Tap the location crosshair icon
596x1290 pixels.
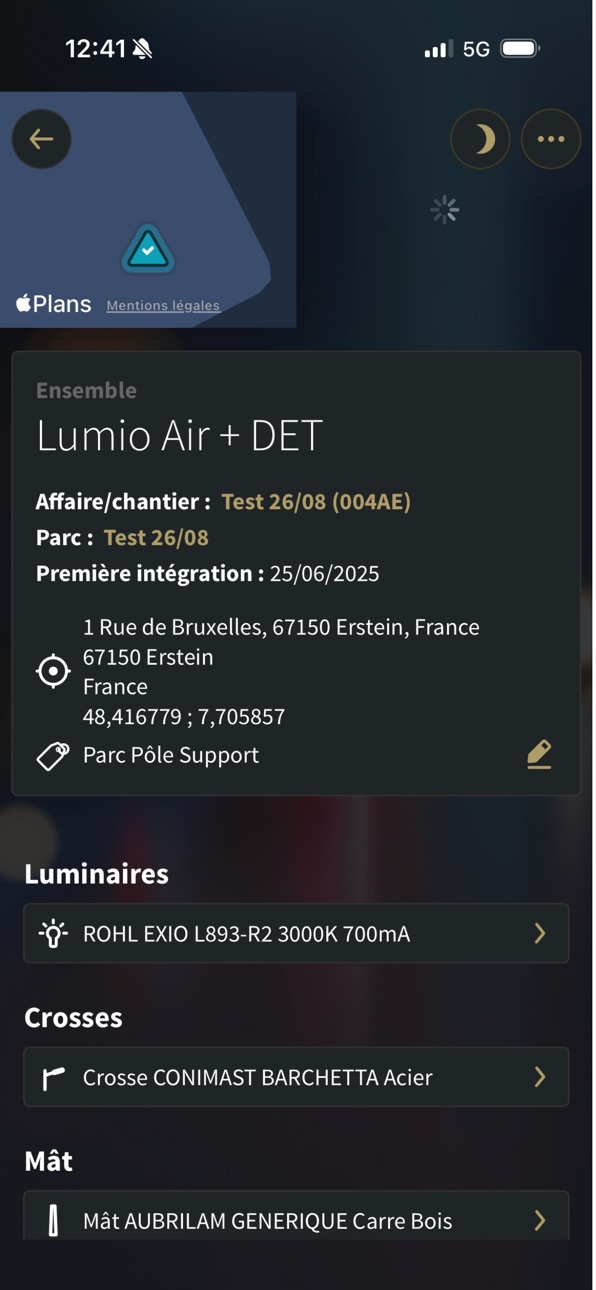click(53, 671)
